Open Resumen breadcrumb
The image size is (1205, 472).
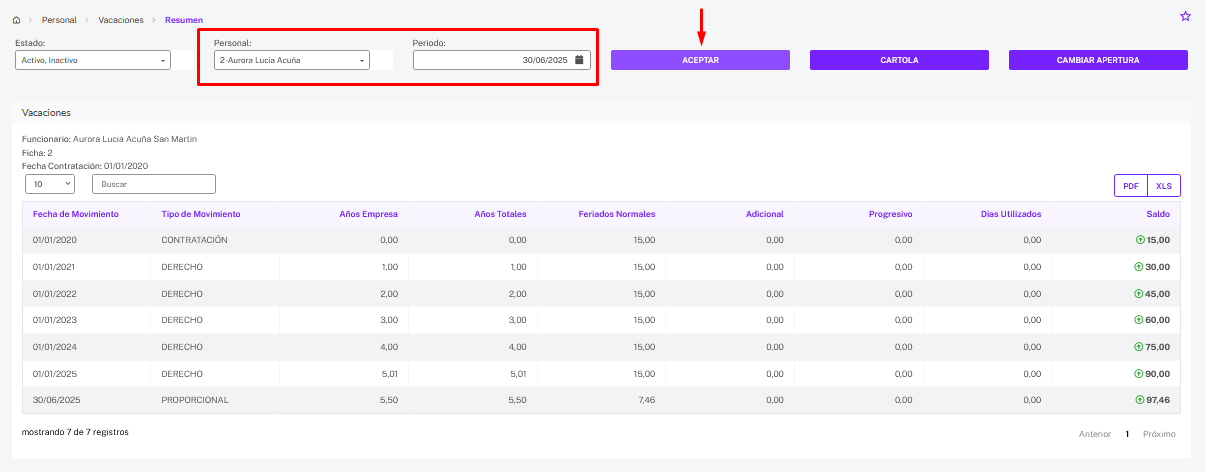pyautogui.click(x=182, y=20)
